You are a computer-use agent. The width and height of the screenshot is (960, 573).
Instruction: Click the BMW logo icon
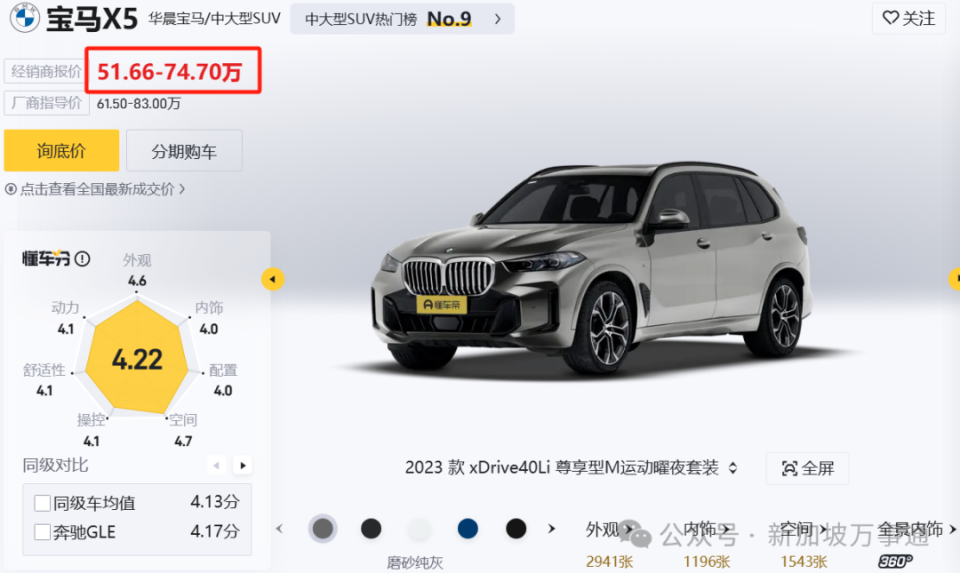pos(24,18)
